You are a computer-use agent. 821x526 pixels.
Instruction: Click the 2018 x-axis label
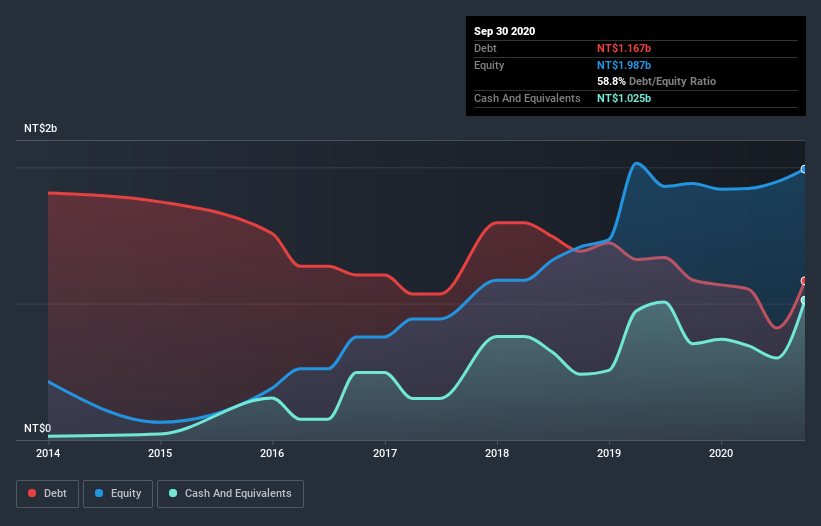coord(497,453)
